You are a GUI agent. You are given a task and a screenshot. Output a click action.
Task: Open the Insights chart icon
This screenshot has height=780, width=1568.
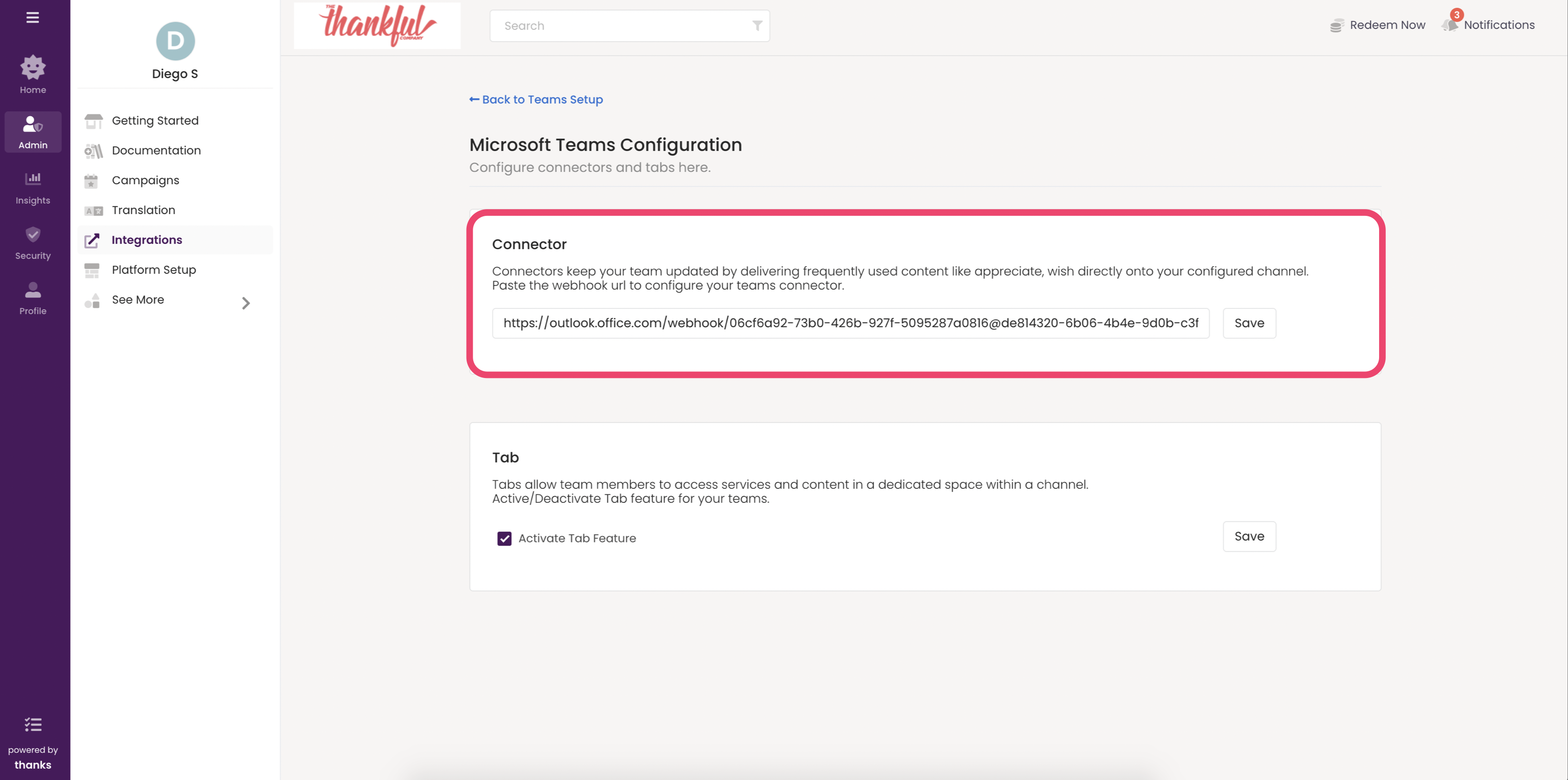[33, 179]
